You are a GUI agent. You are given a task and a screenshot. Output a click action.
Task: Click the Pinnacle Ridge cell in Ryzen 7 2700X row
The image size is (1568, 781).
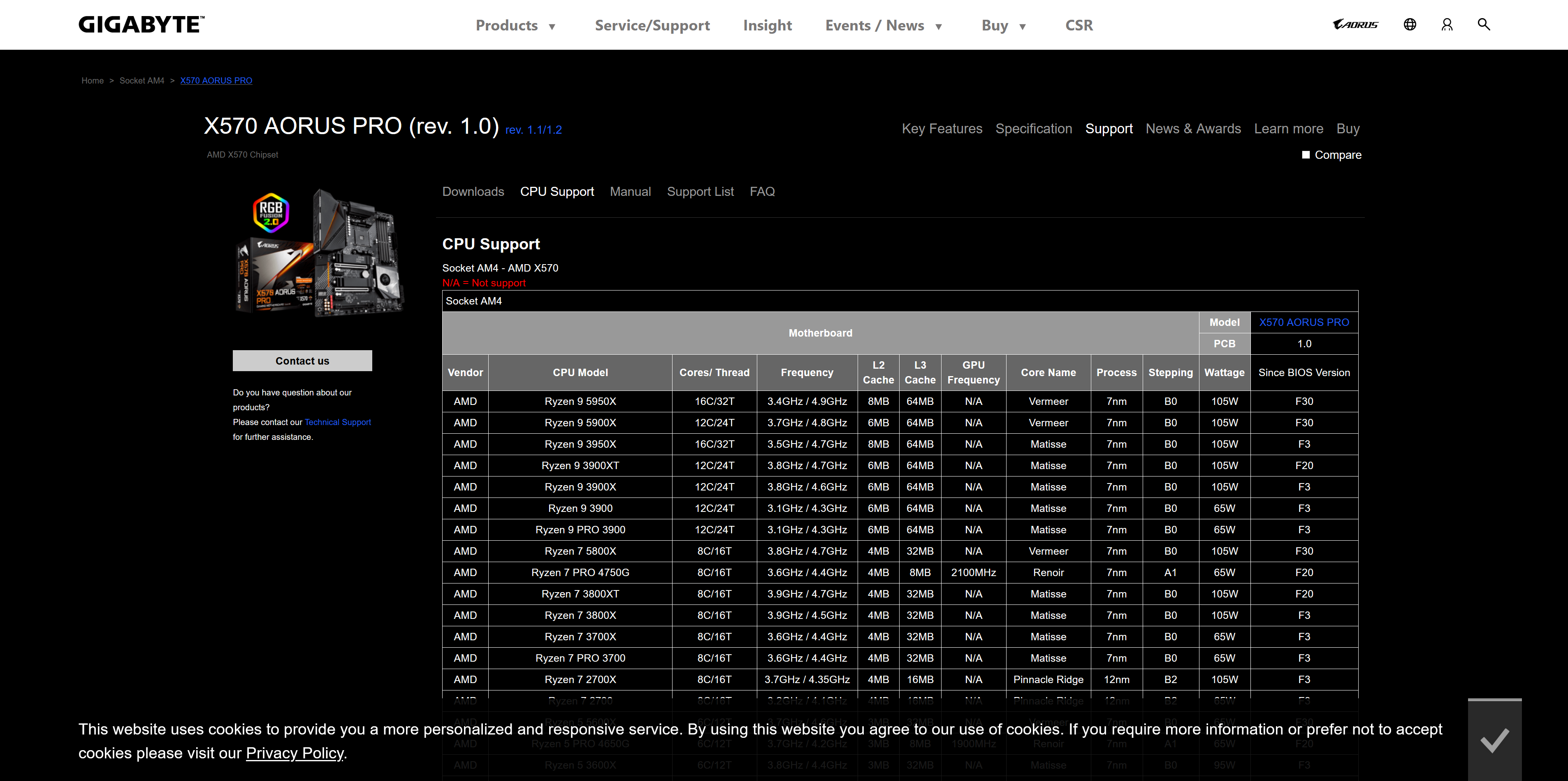1048,679
